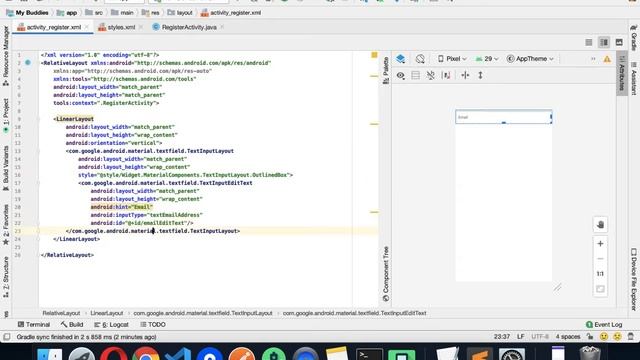The width and height of the screenshot is (640, 360).
Task: Select the Email field in preview
Action: pyautogui.click(x=504, y=117)
